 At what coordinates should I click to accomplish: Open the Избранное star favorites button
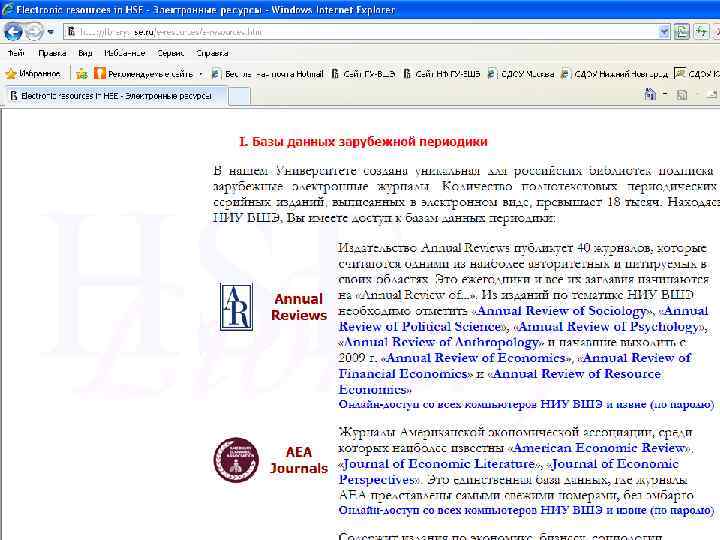click(x=33, y=73)
